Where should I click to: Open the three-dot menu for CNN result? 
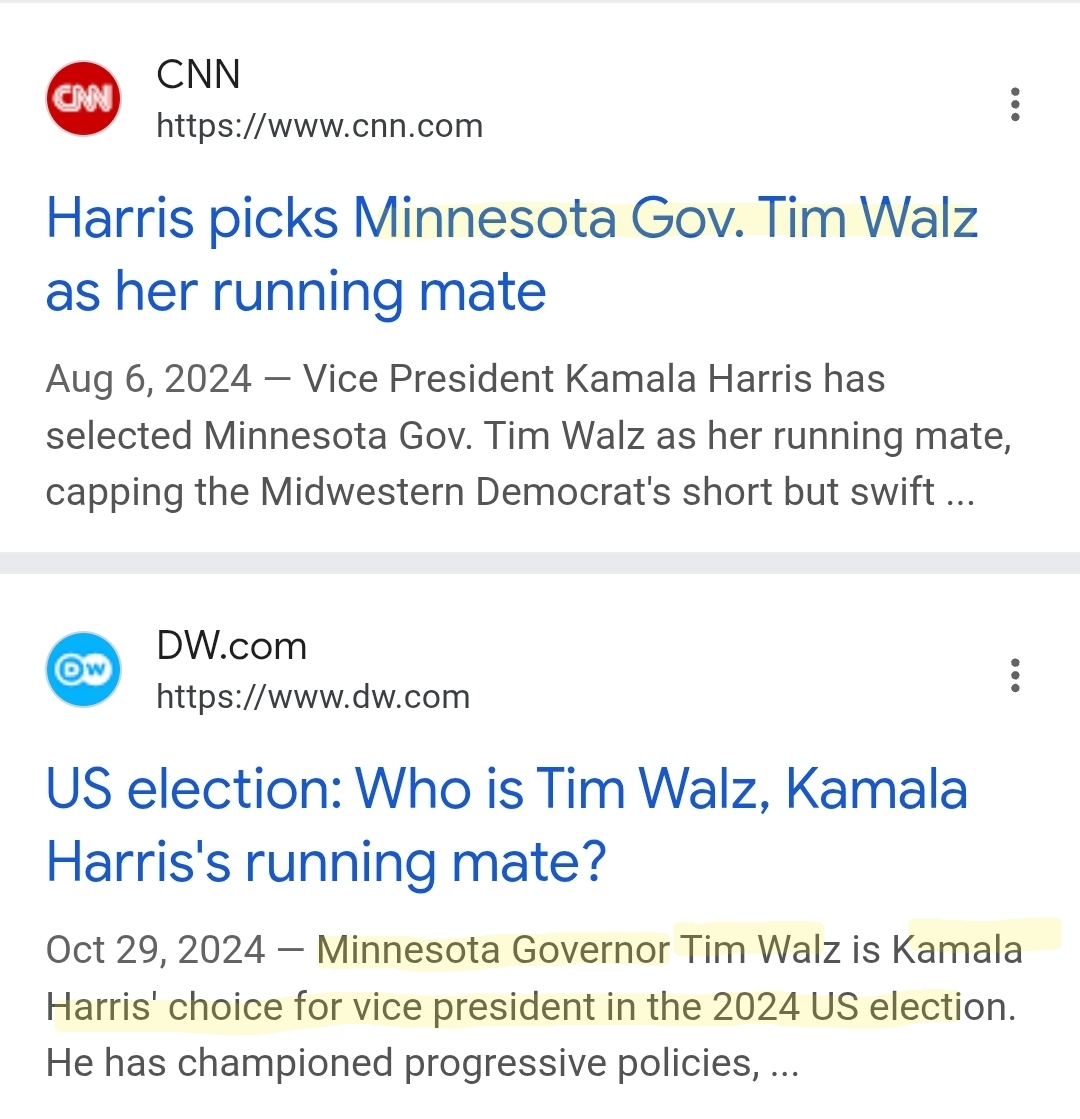click(1015, 104)
